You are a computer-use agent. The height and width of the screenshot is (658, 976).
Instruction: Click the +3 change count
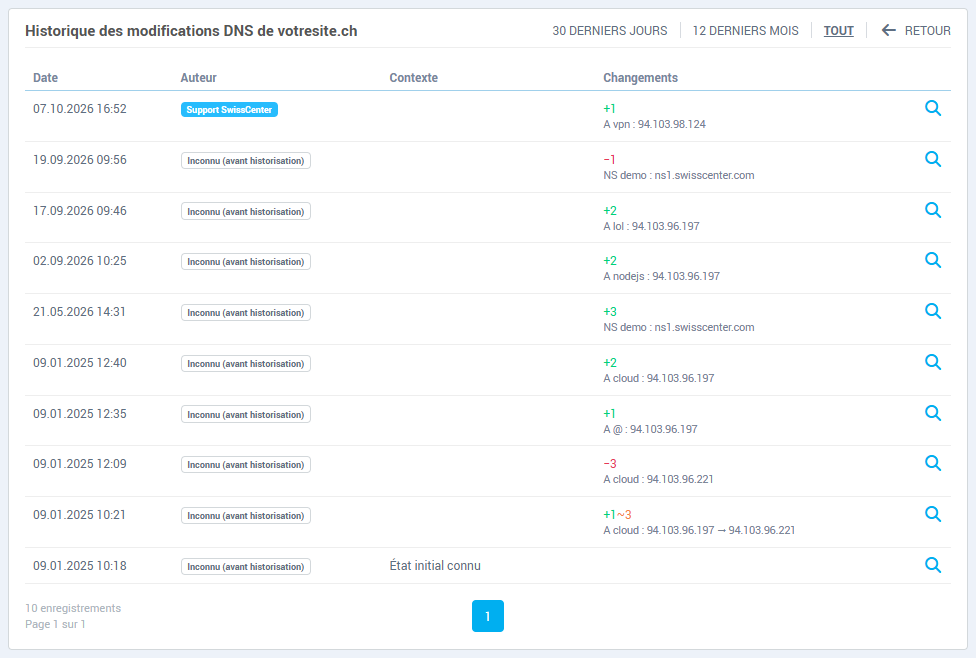click(x=609, y=312)
